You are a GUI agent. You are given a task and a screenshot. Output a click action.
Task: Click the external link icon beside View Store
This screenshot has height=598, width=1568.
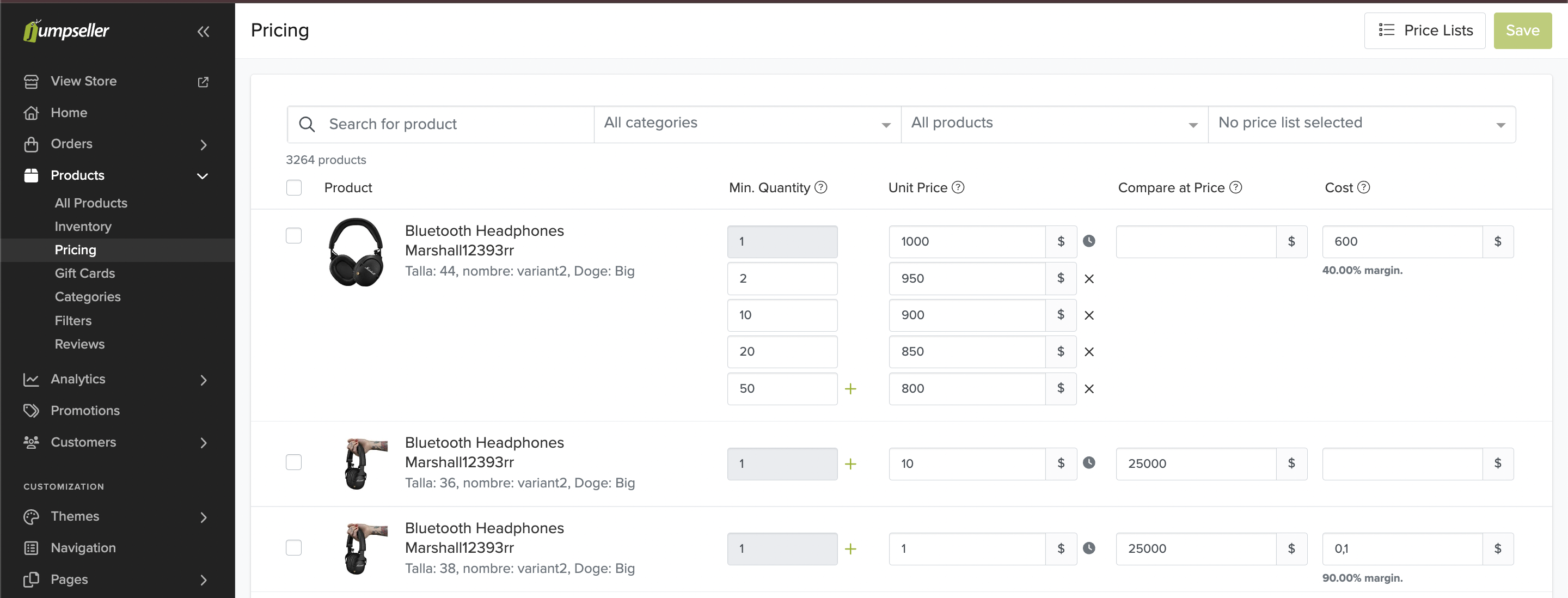click(x=203, y=82)
